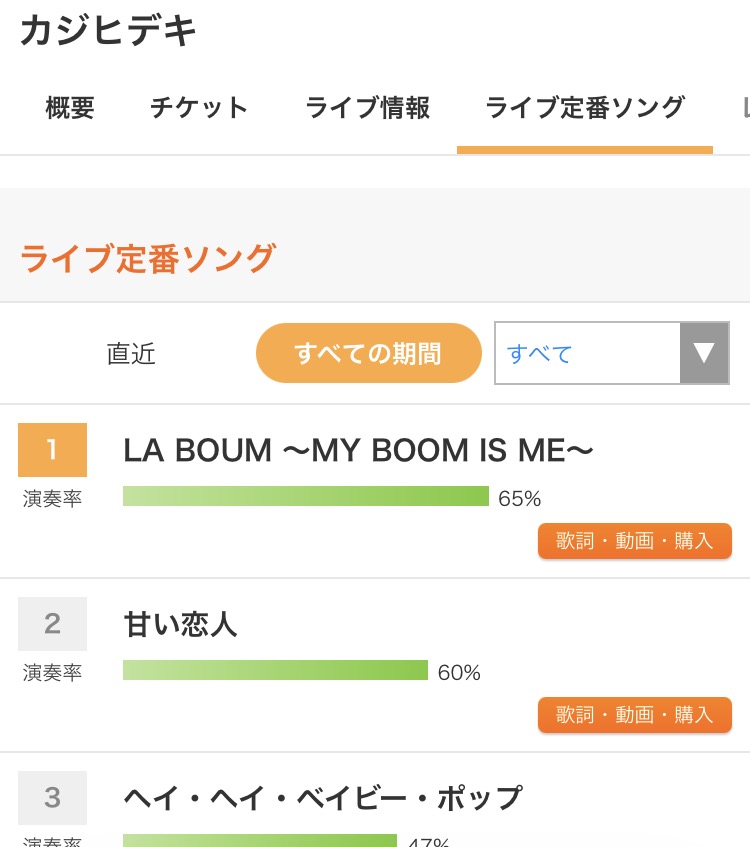Image resolution: width=750 pixels, height=847 pixels.
Task: Open song LA BOUM ~MY BOOM IS ME~
Action: click(358, 451)
